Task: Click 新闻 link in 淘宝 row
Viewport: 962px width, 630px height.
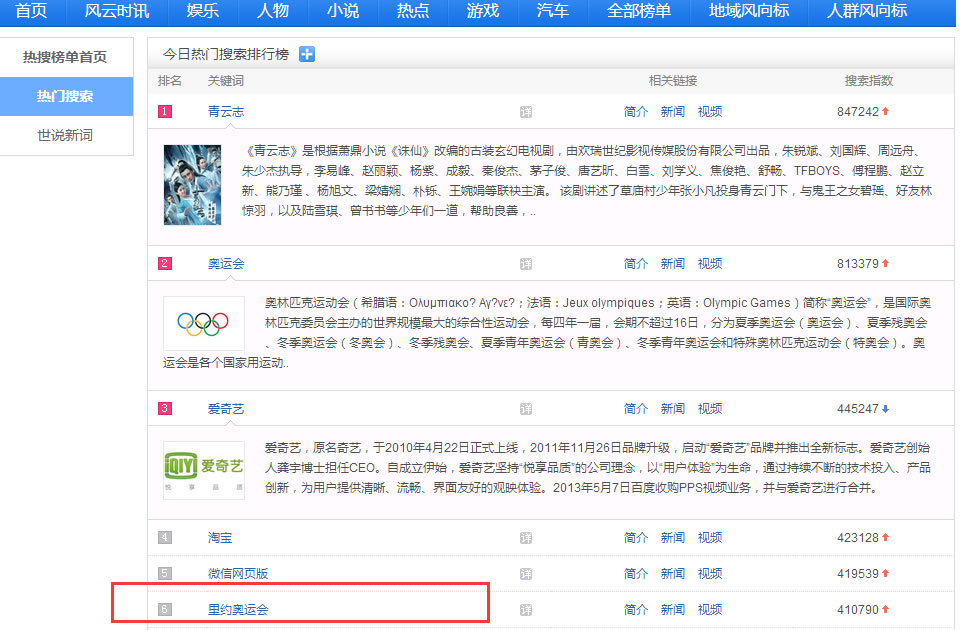Action: [x=672, y=538]
